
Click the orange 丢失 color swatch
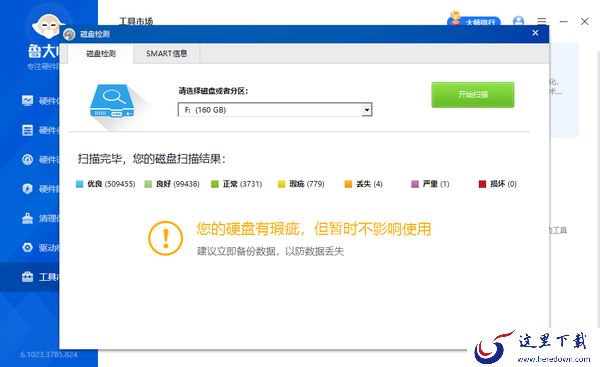click(x=348, y=184)
